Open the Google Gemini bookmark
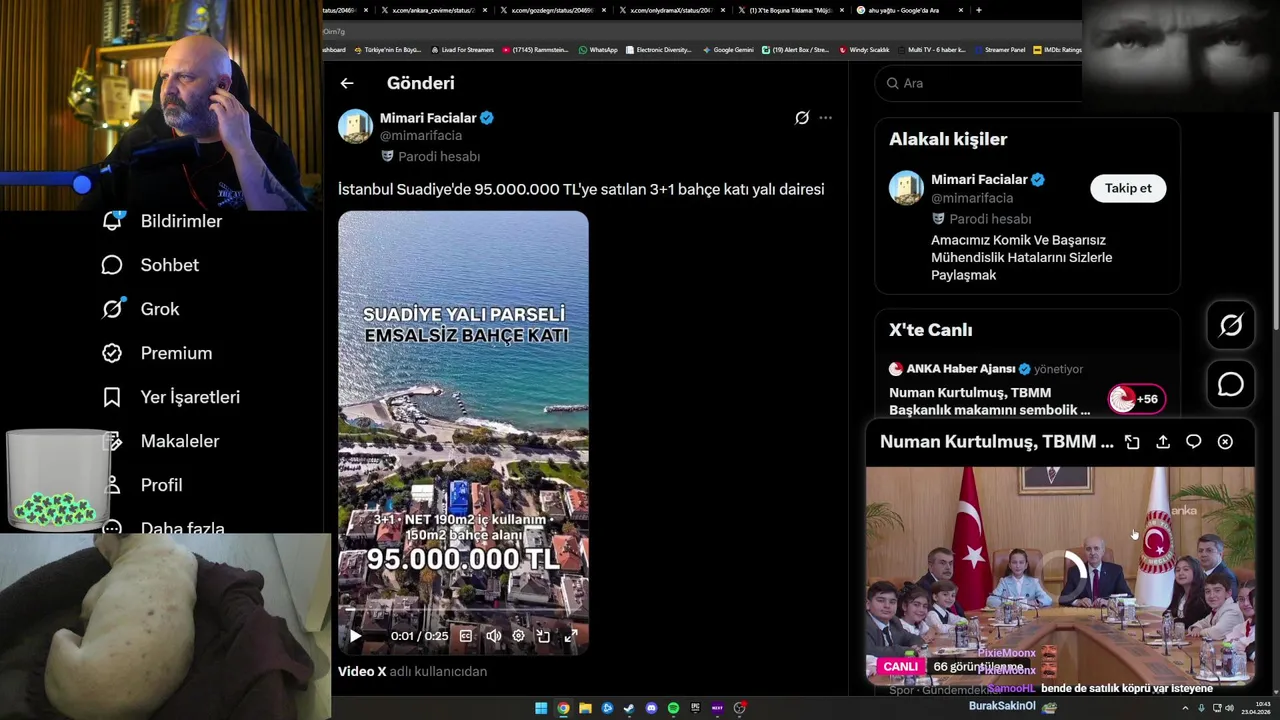1280x720 pixels. pyautogui.click(x=728, y=50)
